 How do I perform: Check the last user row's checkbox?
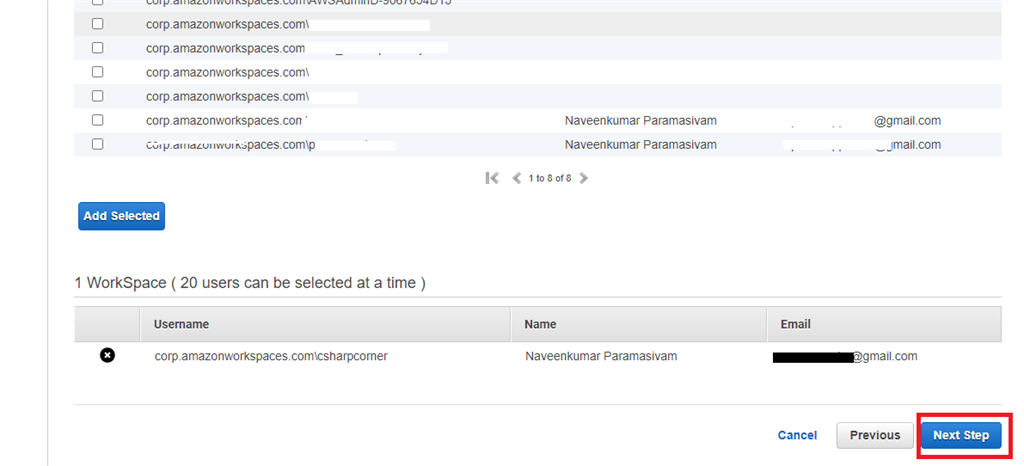pos(97,144)
